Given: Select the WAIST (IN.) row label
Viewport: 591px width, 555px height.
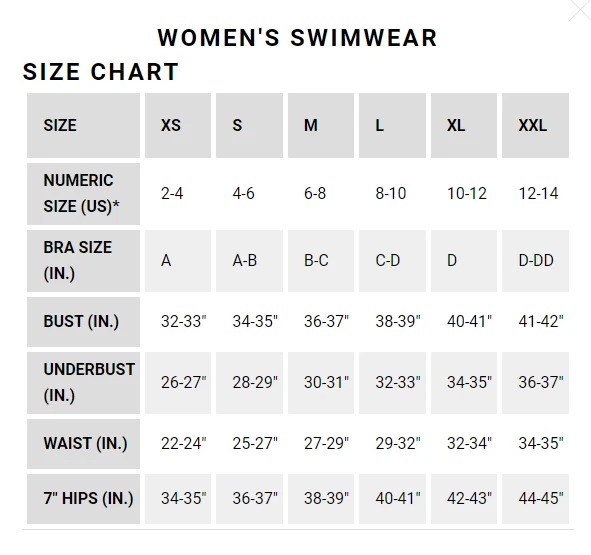Looking at the screenshot, I should click(83, 444).
